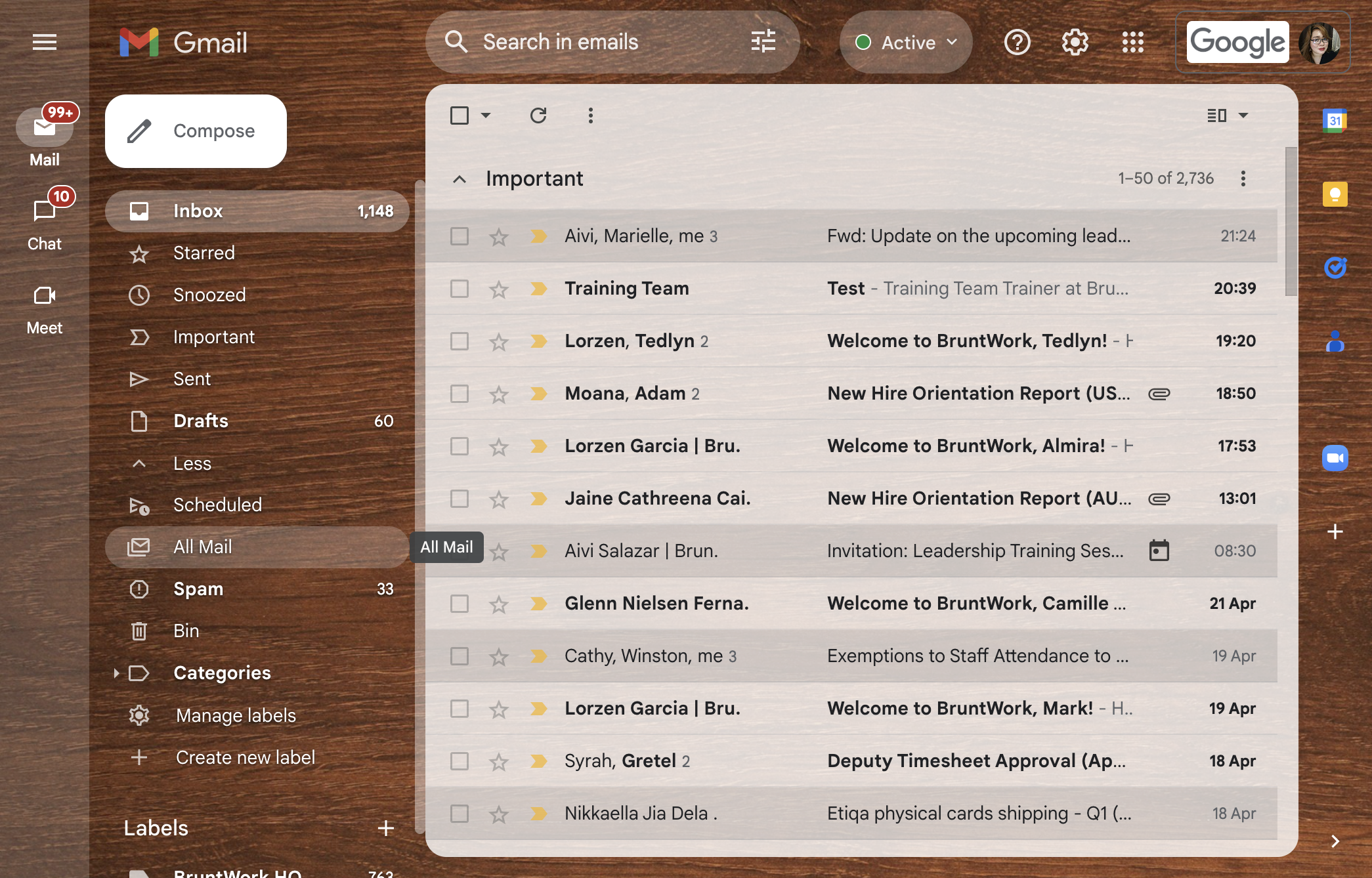This screenshot has width=1372, height=878.
Task: Add a label with the Labels plus button
Action: click(386, 828)
